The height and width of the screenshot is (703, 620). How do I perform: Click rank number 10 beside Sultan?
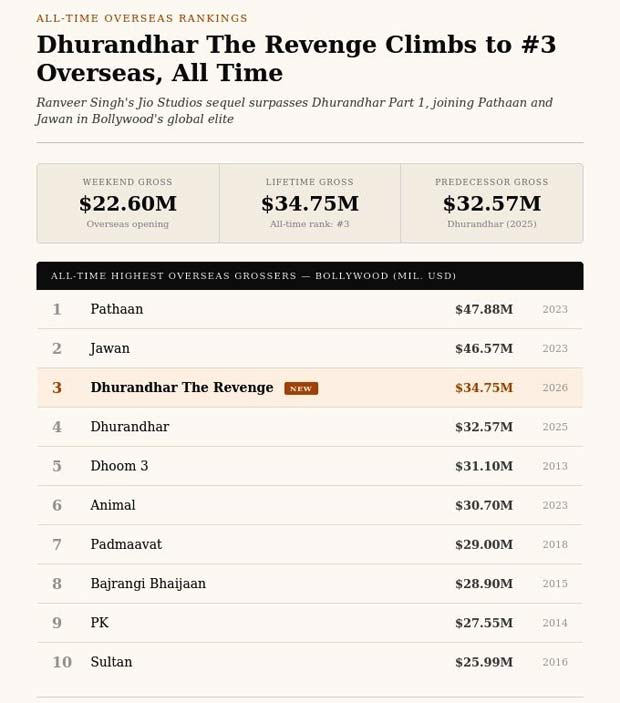coord(62,662)
